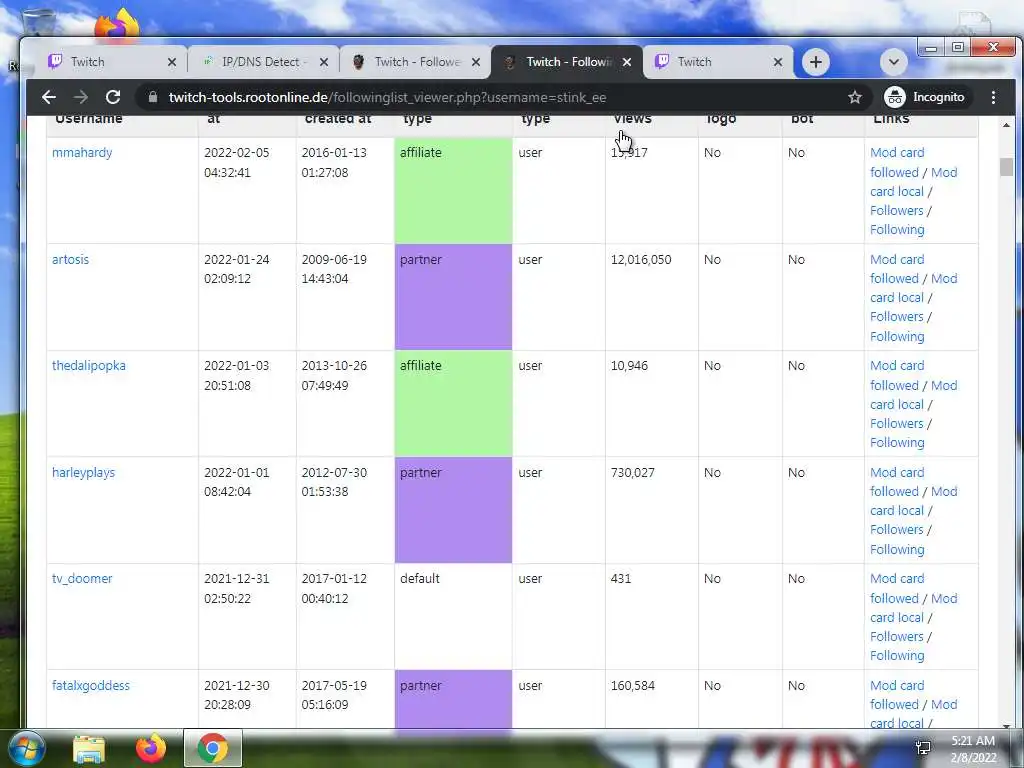Click the page's vertical scrollbar thumb
This screenshot has width=1024, height=768.
[1006, 167]
